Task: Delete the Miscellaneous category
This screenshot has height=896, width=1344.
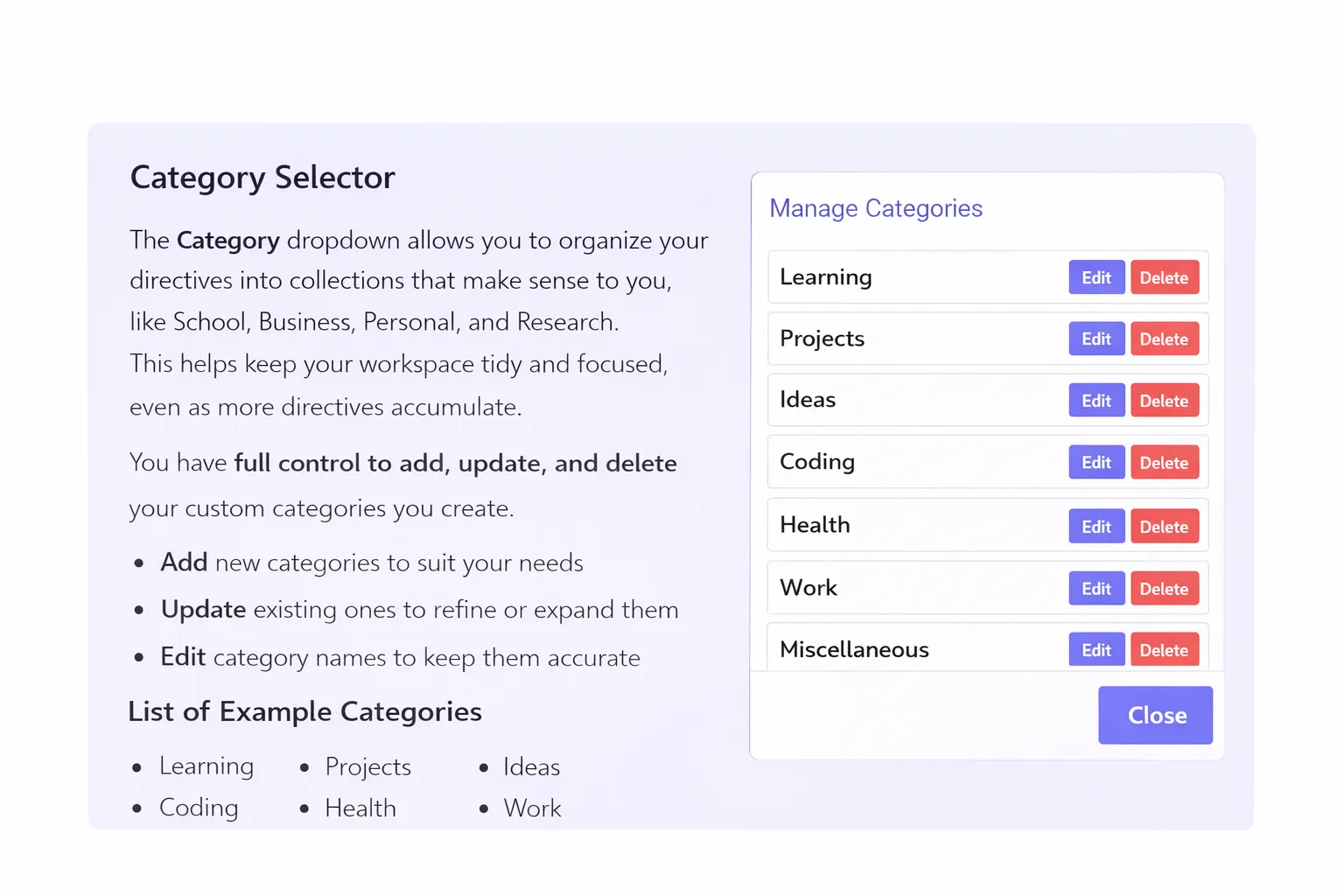Action: coord(1164,650)
